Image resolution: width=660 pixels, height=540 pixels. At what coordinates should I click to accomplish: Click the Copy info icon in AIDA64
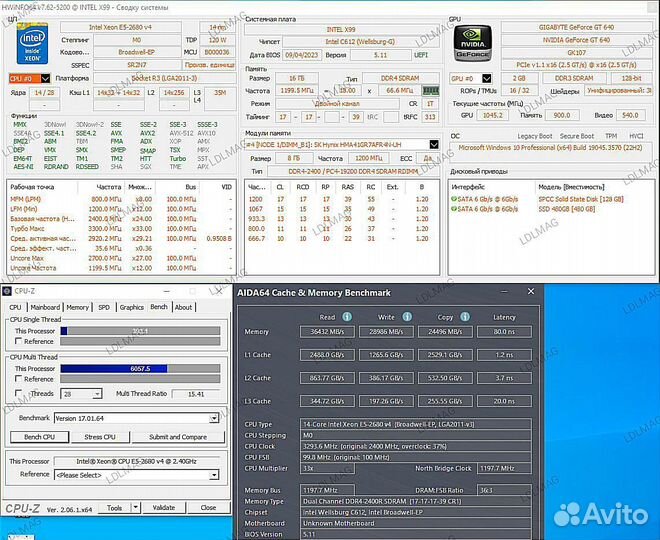[x=465, y=317]
